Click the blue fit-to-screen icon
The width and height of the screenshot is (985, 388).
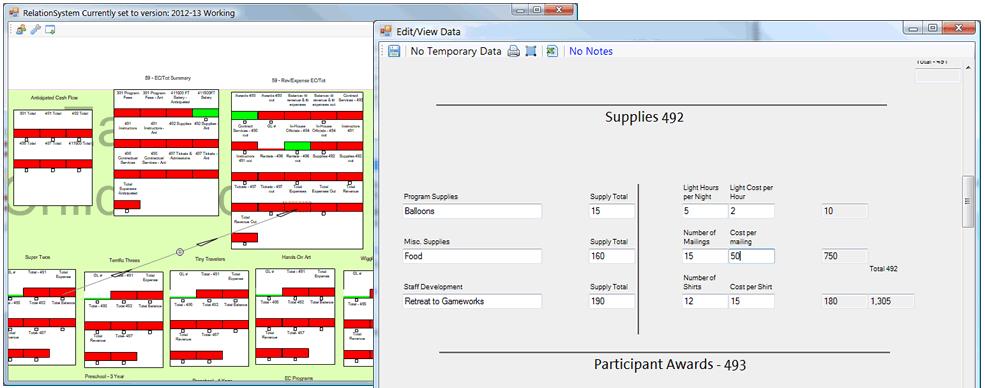[x=531, y=51]
